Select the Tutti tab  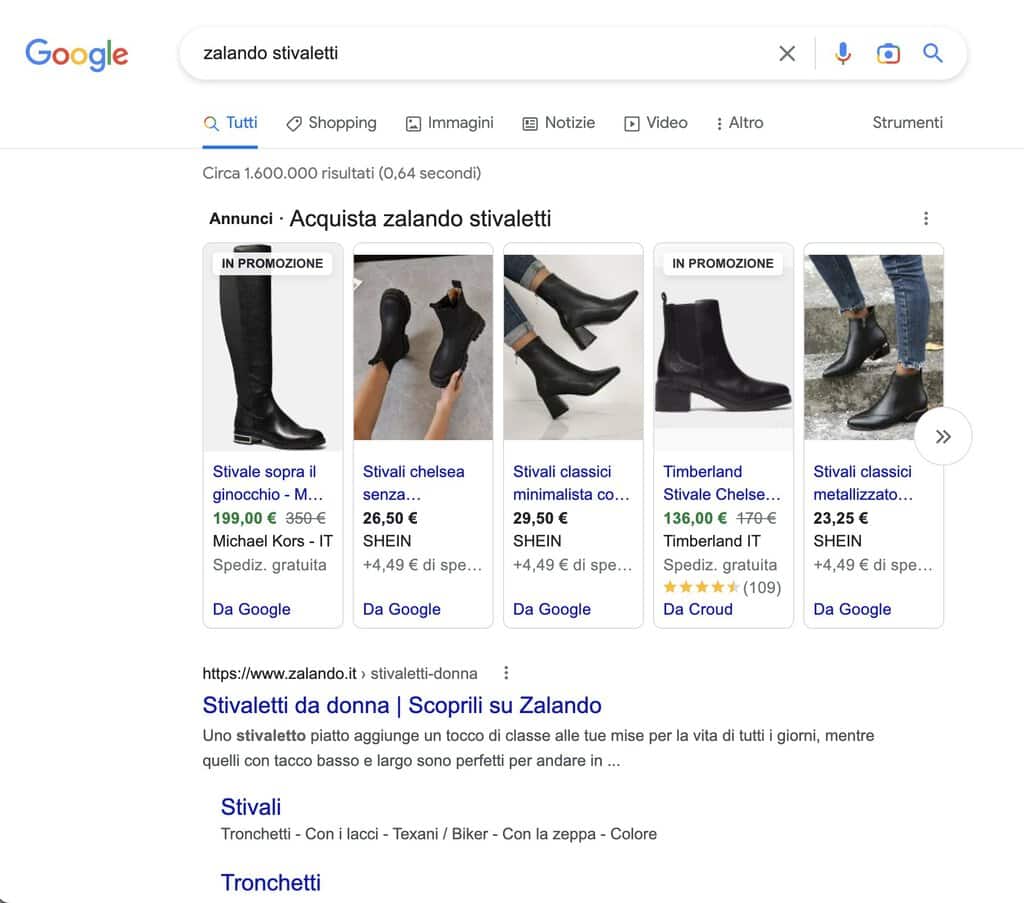pyautogui.click(x=231, y=123)
